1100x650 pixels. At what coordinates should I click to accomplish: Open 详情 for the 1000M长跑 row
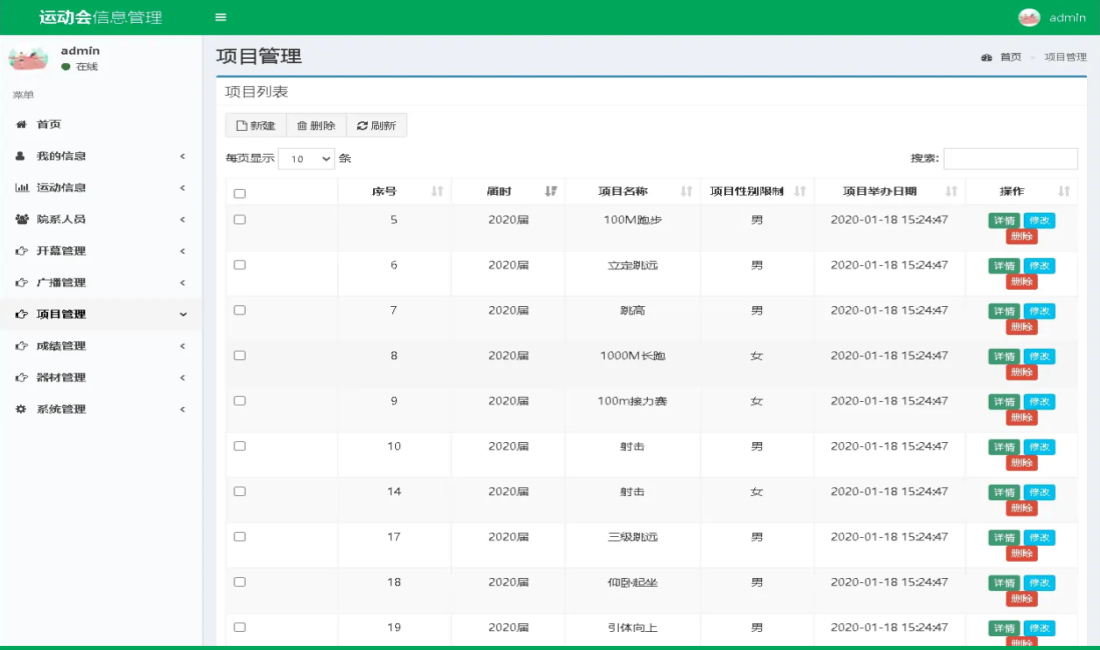point(1004,356)
